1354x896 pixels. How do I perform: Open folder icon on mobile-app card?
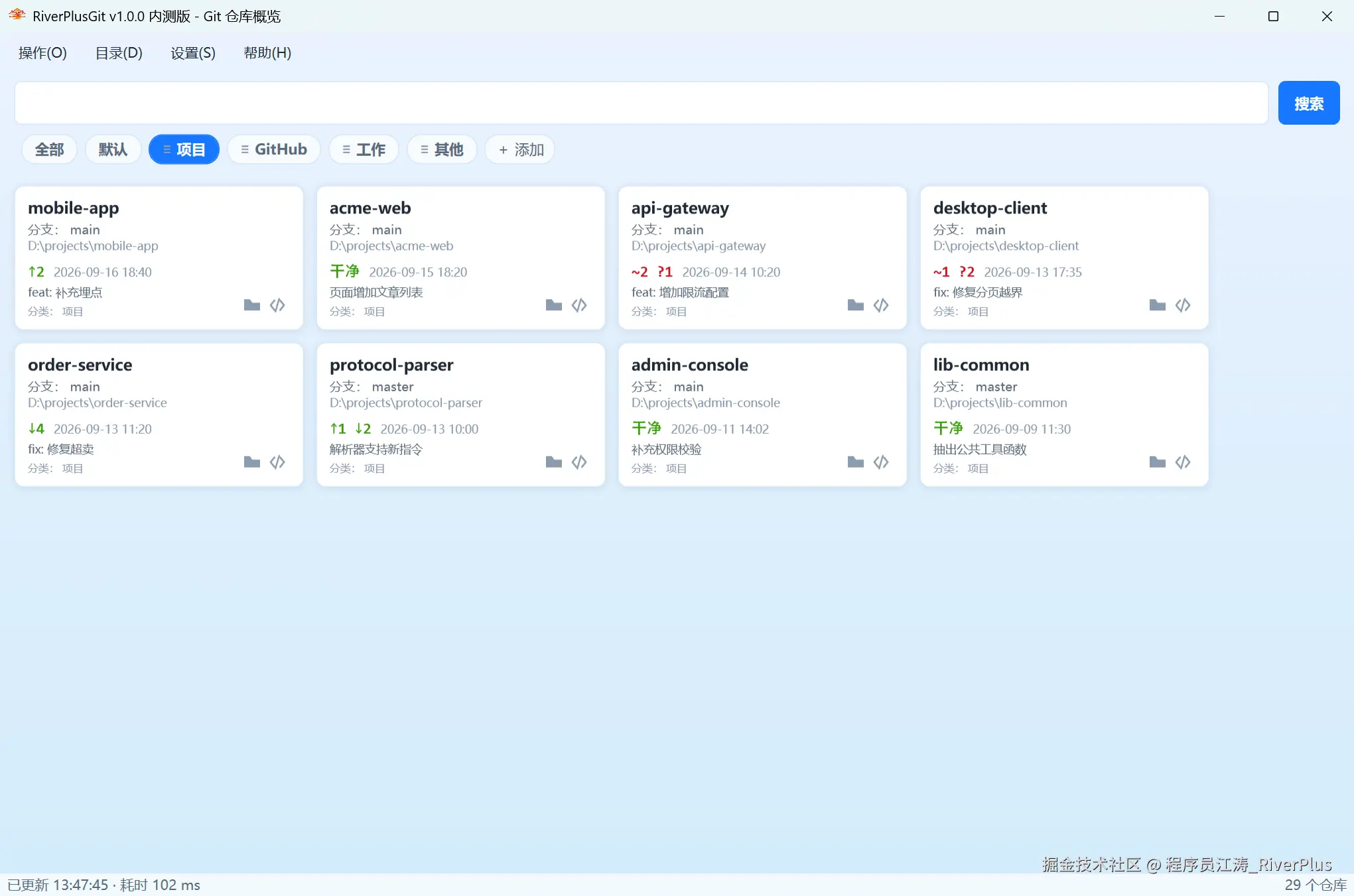pos(252,305)
